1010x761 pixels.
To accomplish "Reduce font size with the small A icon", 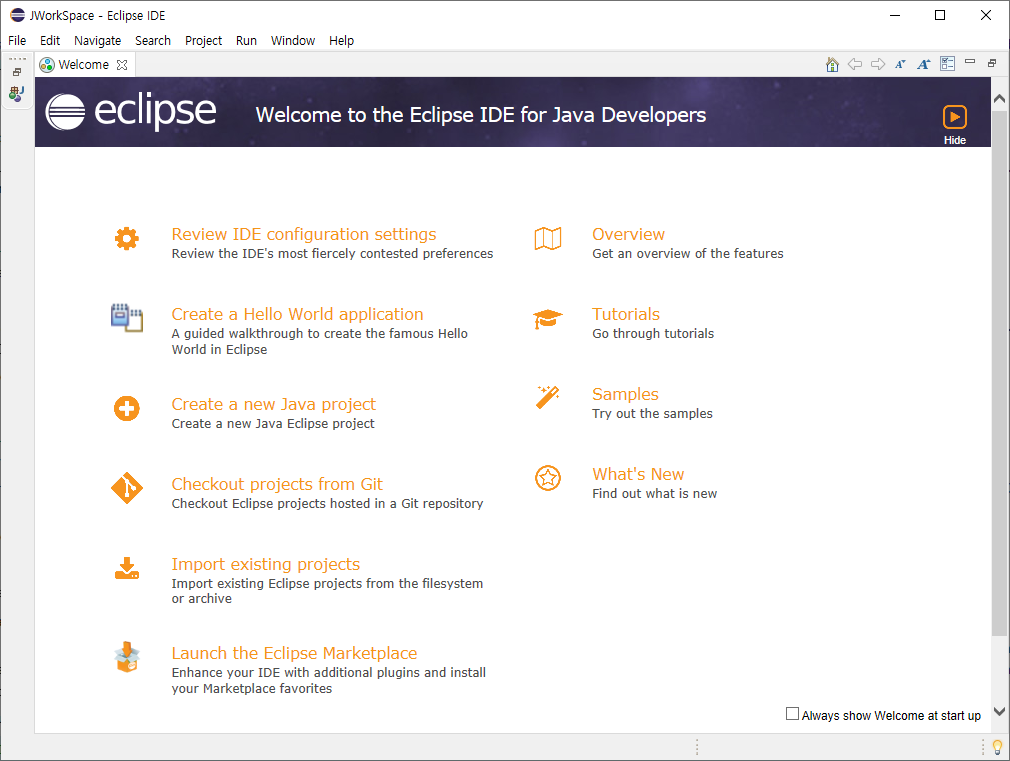I will click(x=900, y=64).
